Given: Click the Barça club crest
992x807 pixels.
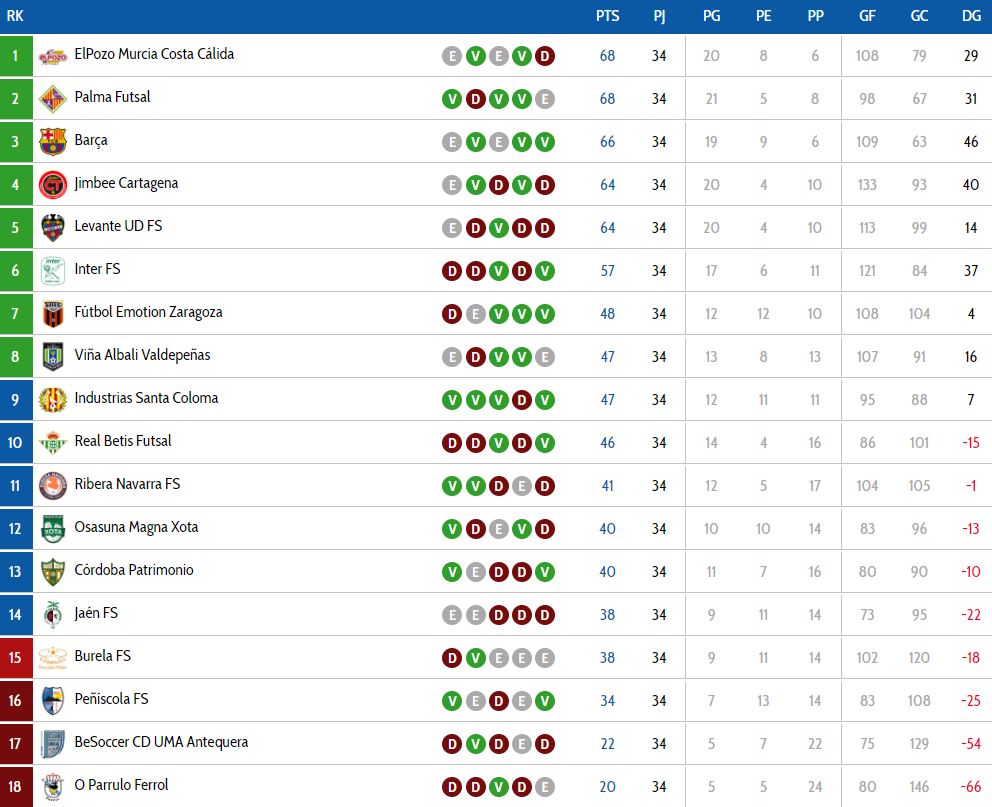Looking at the screenshot, I should [53, 142].
